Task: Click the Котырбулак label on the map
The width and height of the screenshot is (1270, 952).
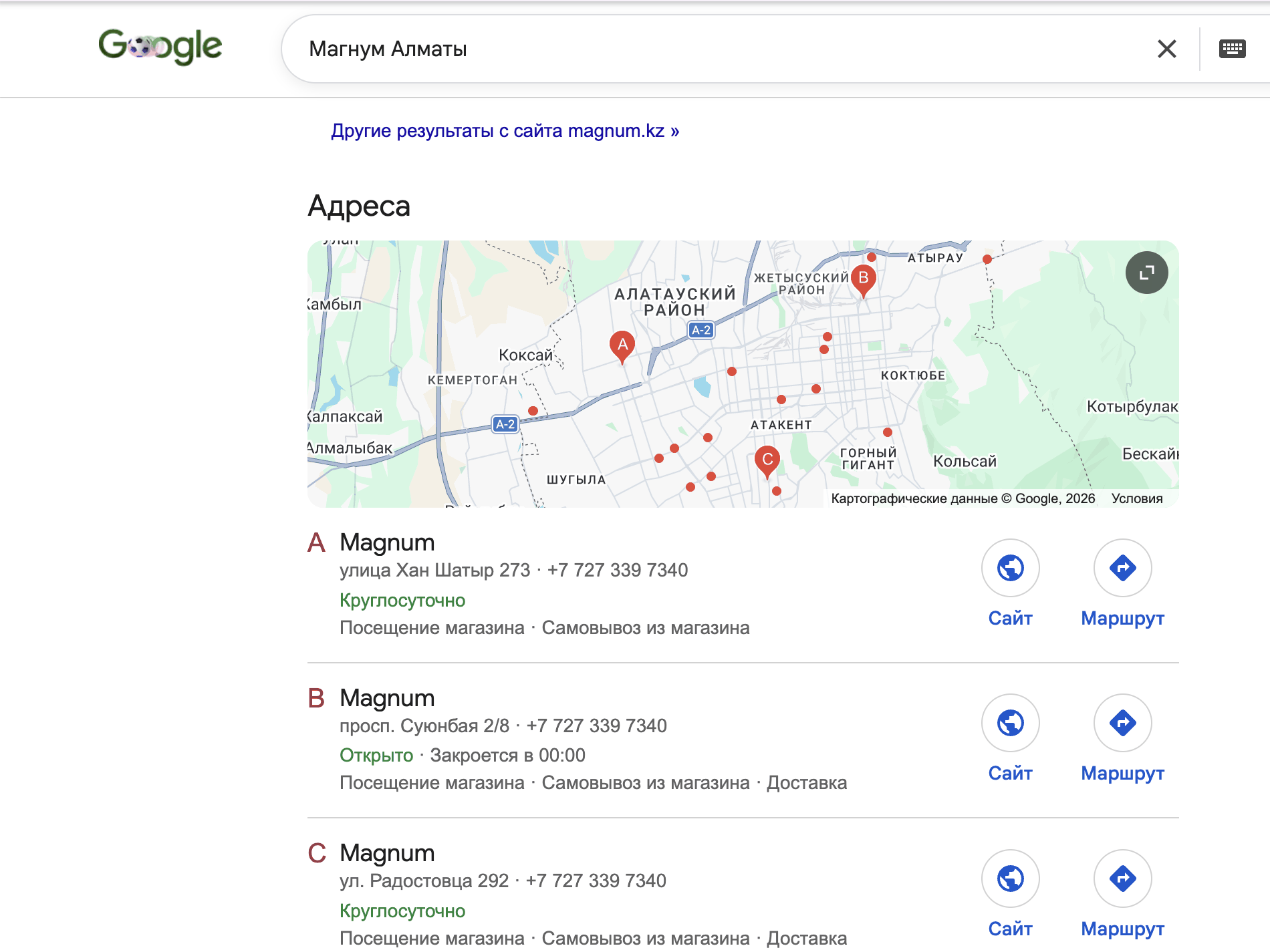Action: 1132,406
